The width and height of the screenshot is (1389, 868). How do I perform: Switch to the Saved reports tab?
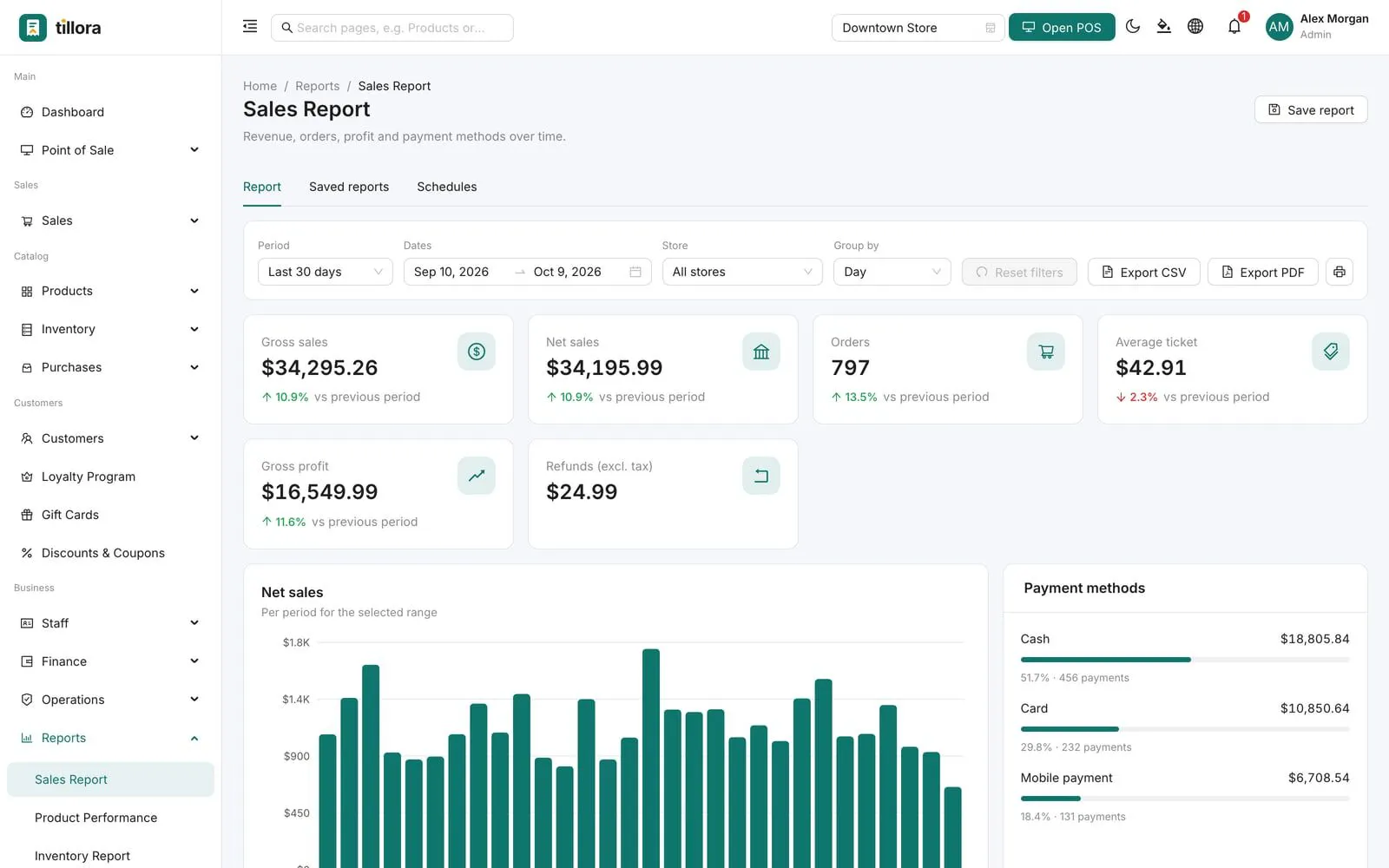point(349,187)
